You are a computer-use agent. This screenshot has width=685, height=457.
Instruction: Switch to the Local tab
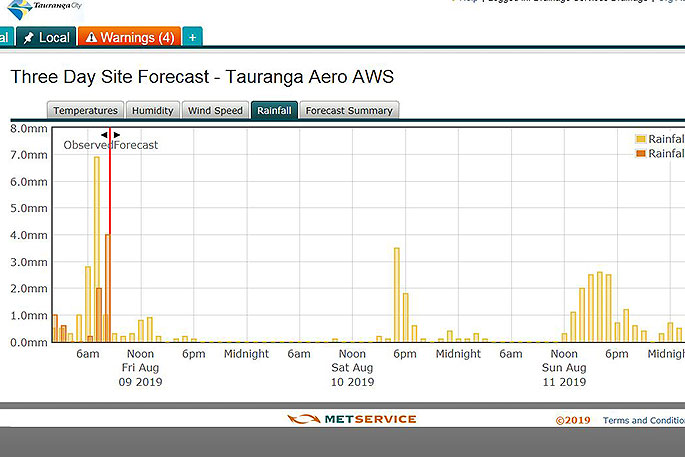coord(45,37)
